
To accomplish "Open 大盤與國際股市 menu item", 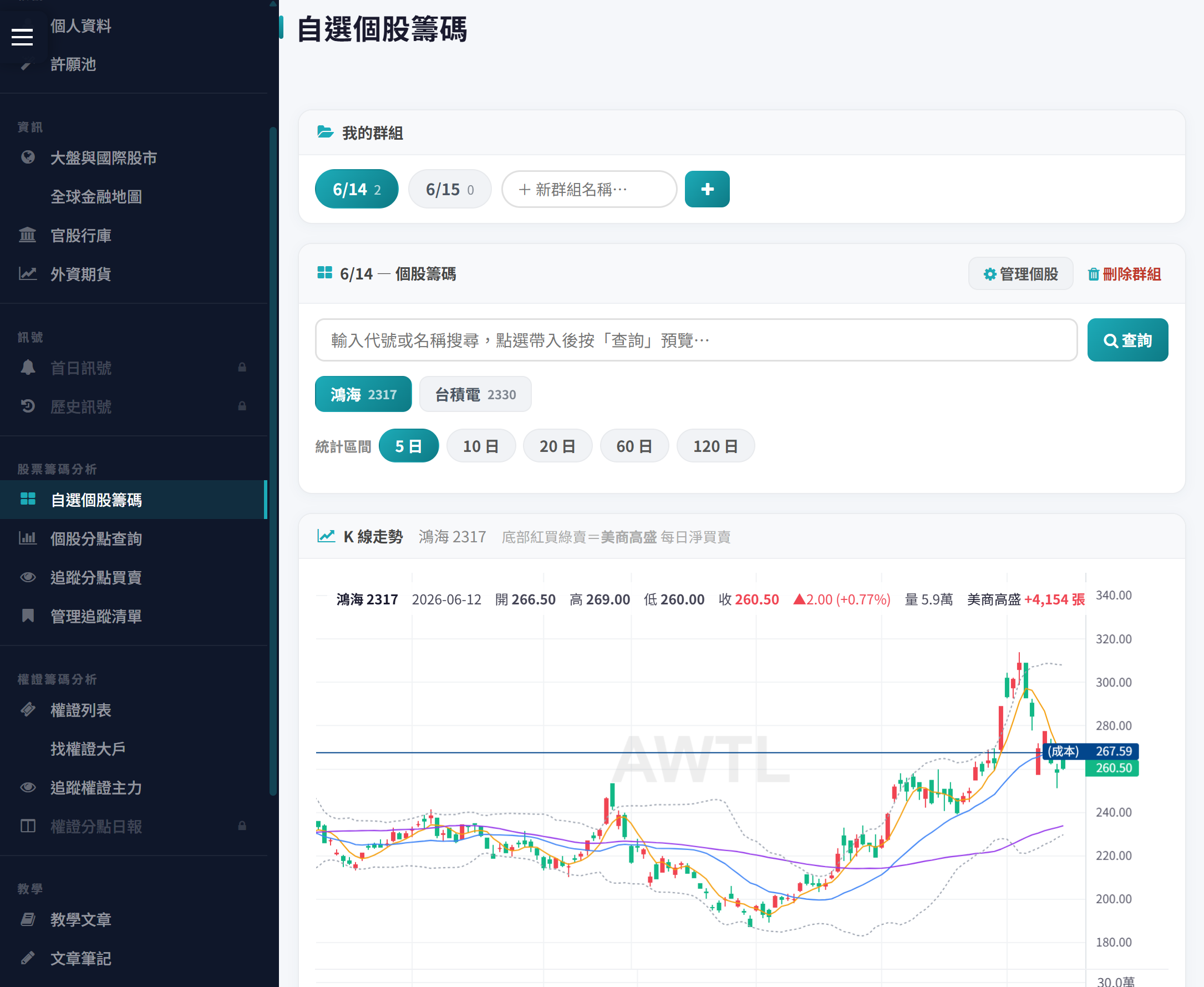I will pos(133,157).
